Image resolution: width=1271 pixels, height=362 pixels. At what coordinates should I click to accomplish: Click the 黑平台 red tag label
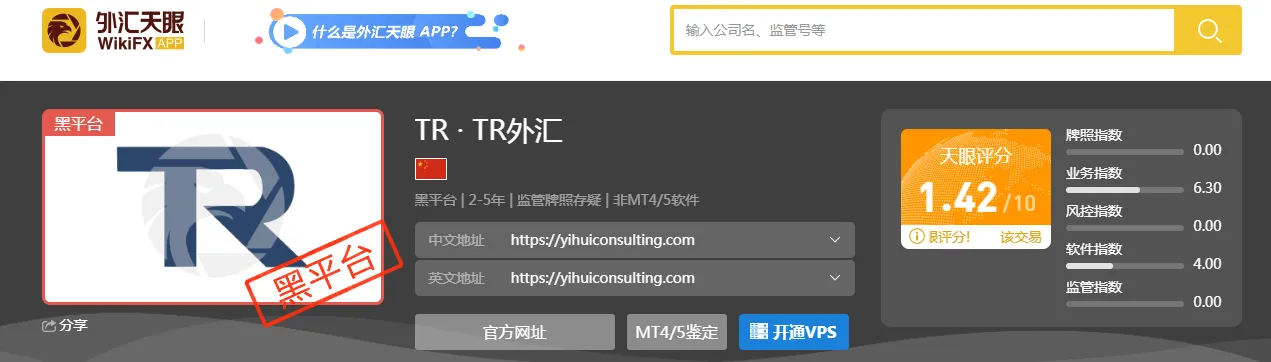(79, 124)
